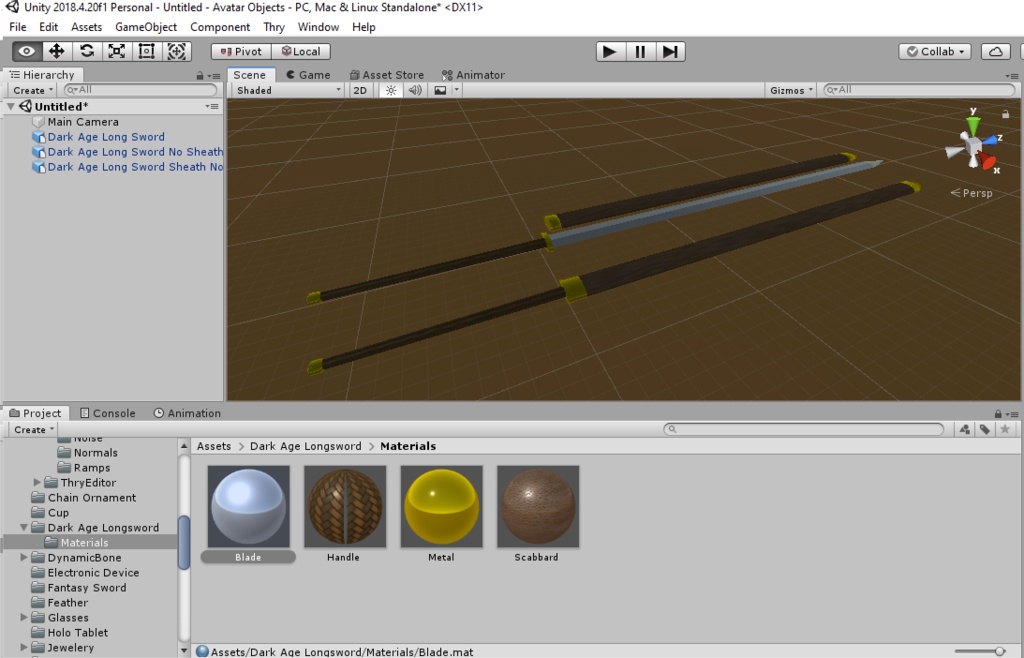Open the Shaded draw mode dropdown

point(286,89)
